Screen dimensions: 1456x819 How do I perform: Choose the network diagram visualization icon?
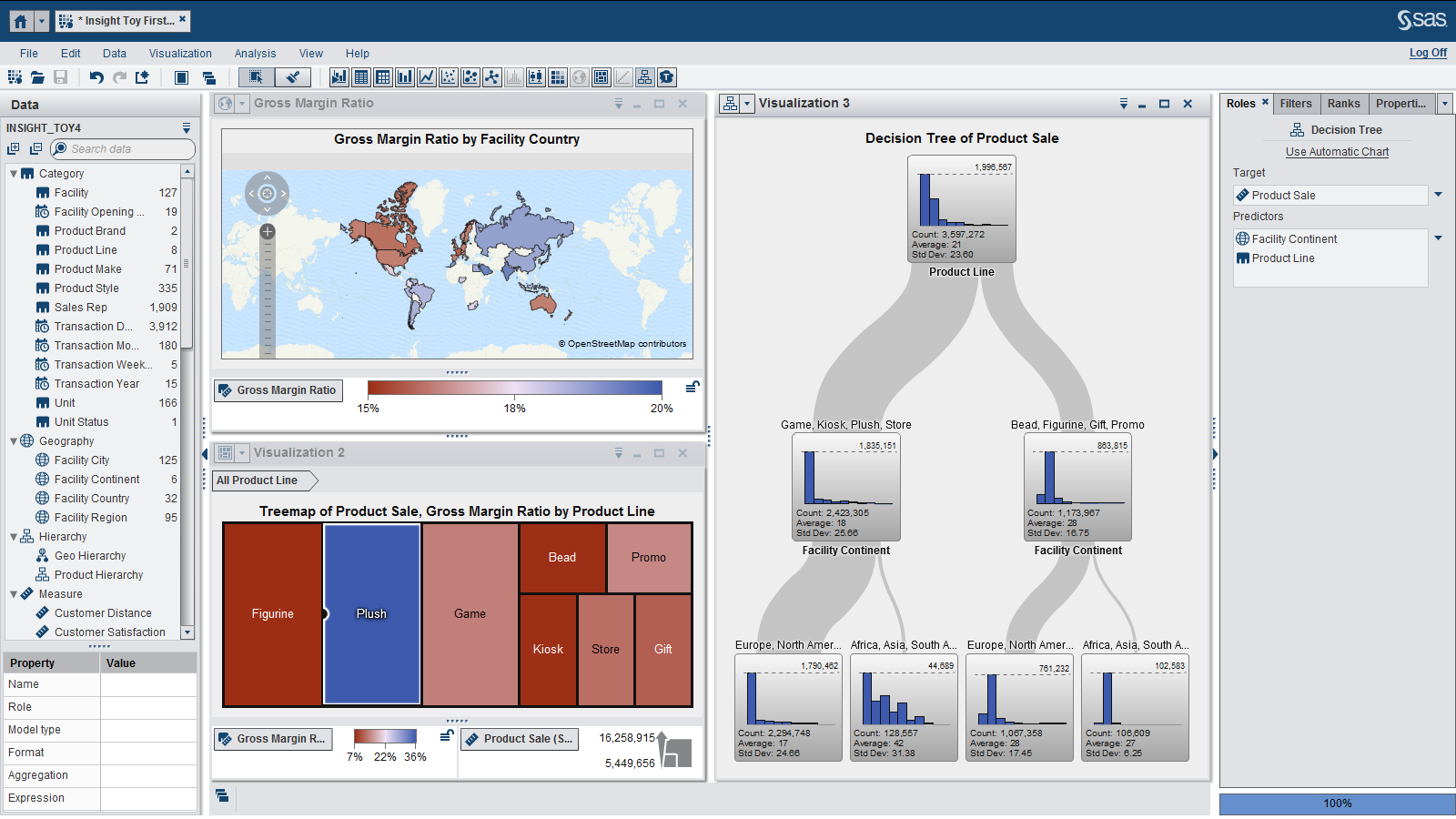click(492, 78)
